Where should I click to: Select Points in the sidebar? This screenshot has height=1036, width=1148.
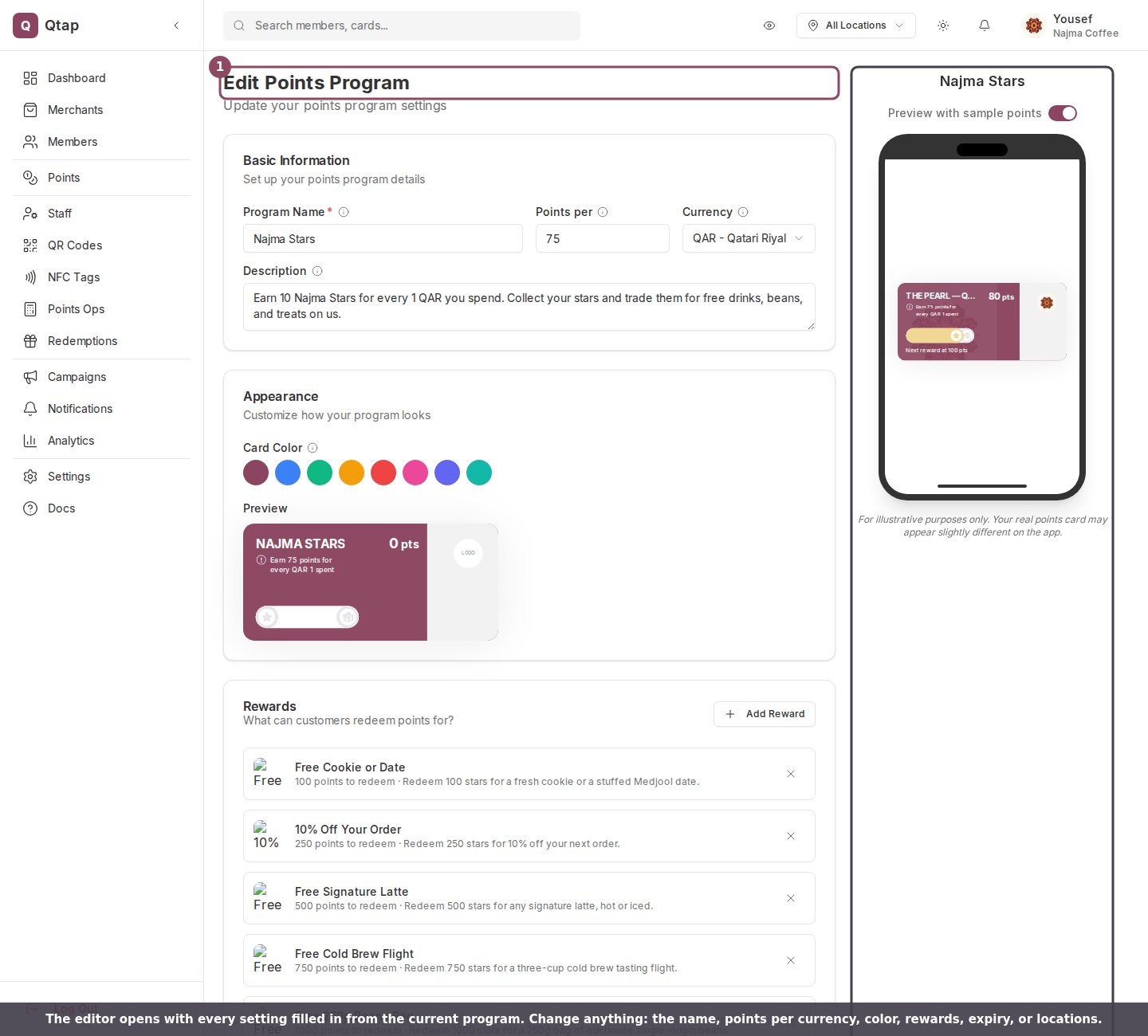click(101, 178)
